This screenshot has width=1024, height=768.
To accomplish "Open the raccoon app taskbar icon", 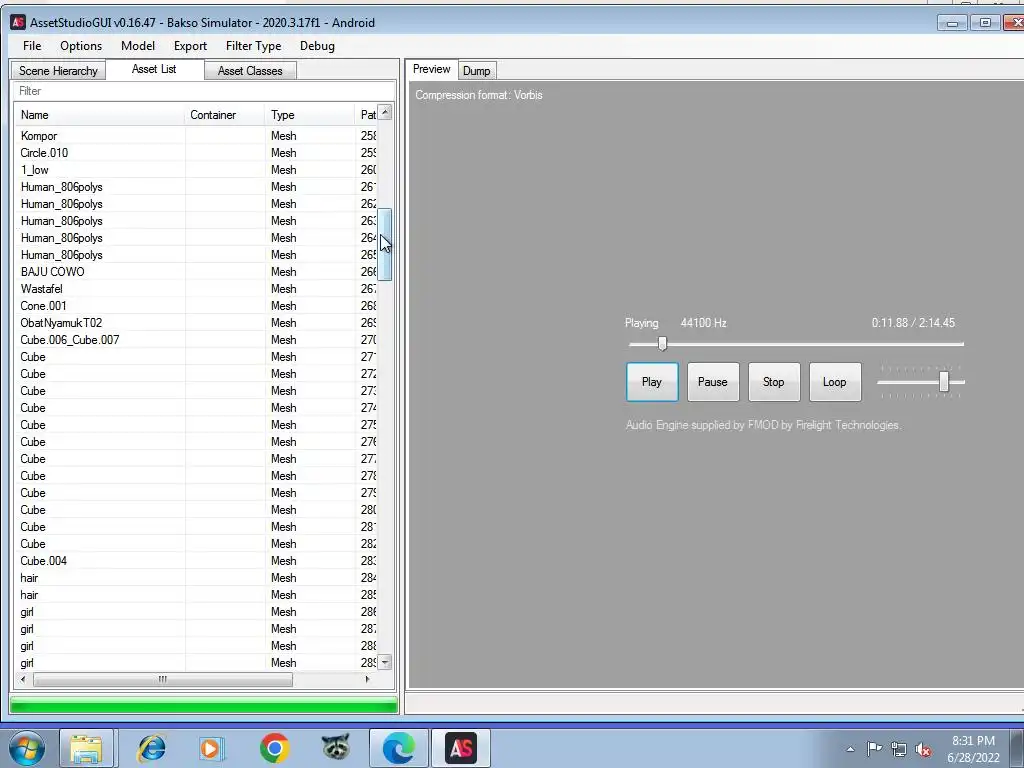I will point(336,748).
